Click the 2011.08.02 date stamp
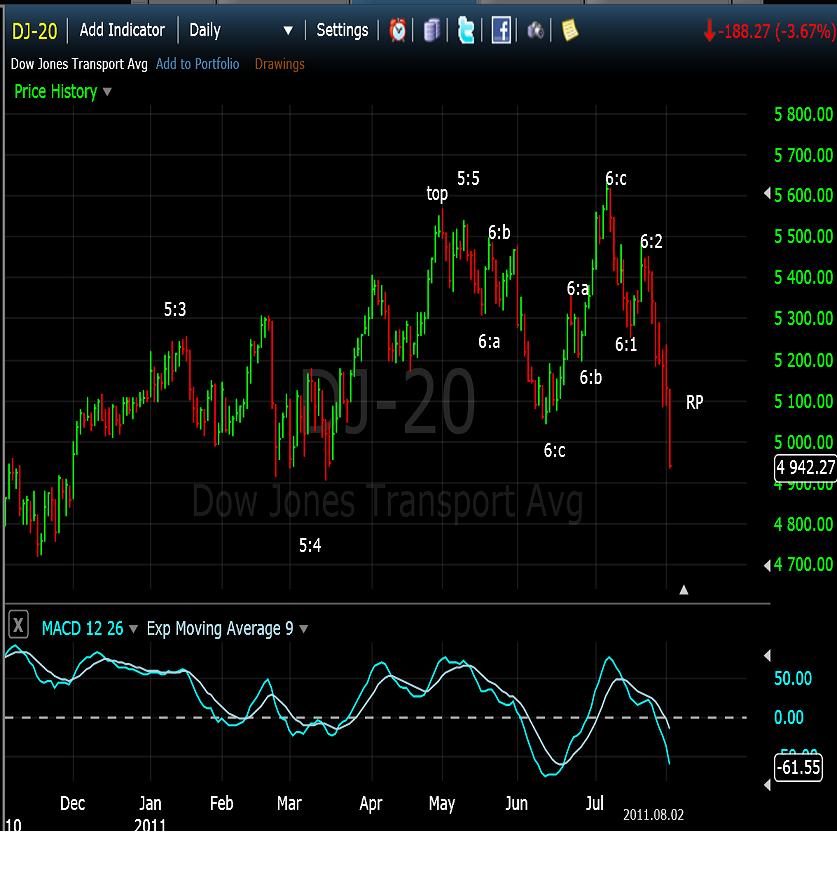This screenshot has width=837, height=877. click(653, 814)
